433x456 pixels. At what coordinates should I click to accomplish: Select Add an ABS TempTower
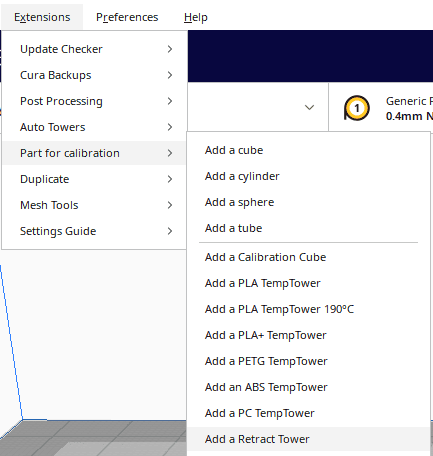tap(309, 387)
